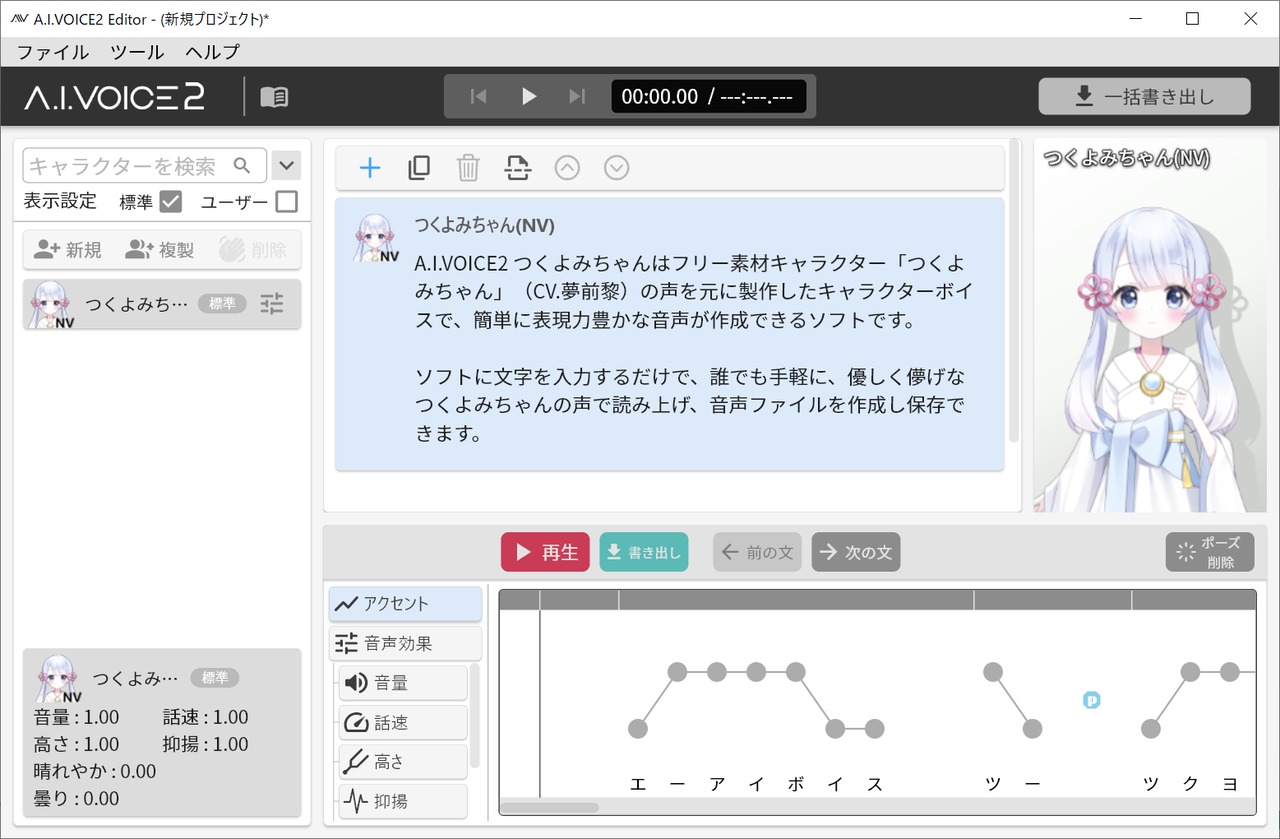
Task: Click the 高さ : 1.00 value in preset summary
Action: tap(76, 744)
